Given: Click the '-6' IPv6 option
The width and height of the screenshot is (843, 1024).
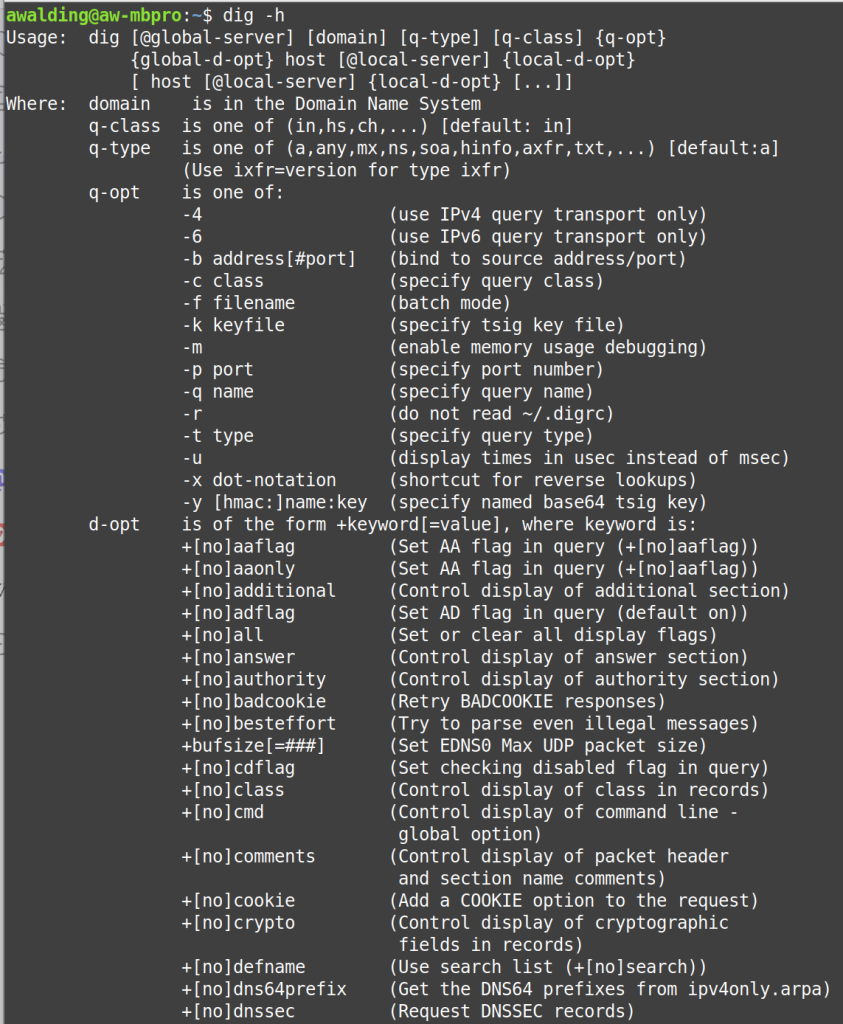Looking at the screenshot, I should [192, 237].
